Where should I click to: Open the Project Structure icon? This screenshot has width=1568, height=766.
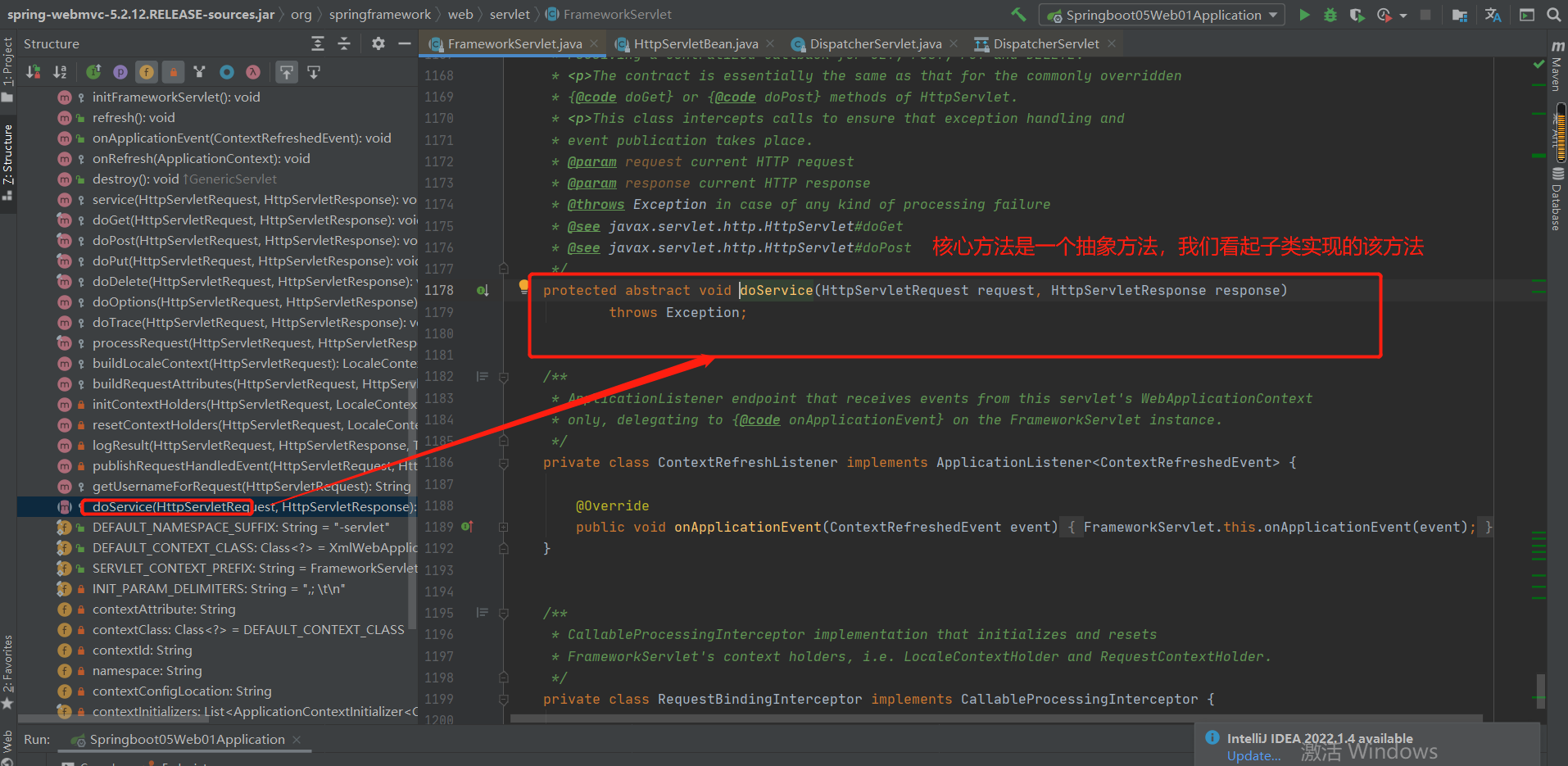1459,15
